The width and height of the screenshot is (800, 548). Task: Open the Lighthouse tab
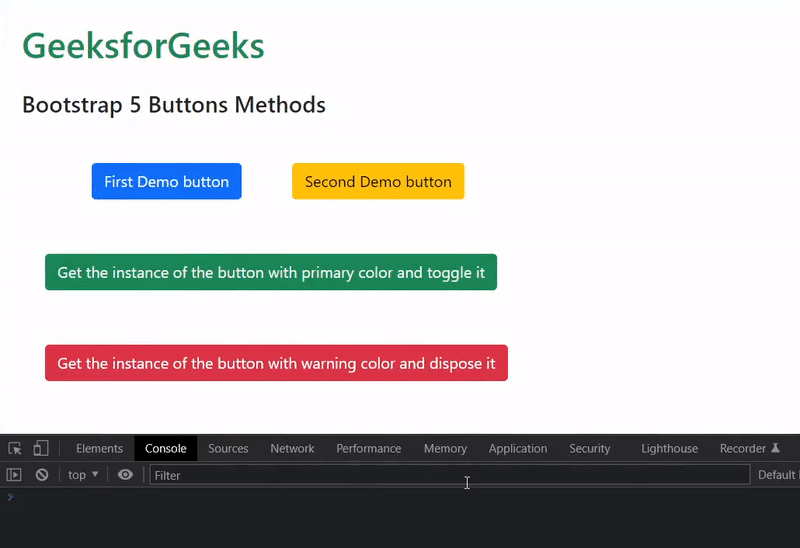point(669,449)
